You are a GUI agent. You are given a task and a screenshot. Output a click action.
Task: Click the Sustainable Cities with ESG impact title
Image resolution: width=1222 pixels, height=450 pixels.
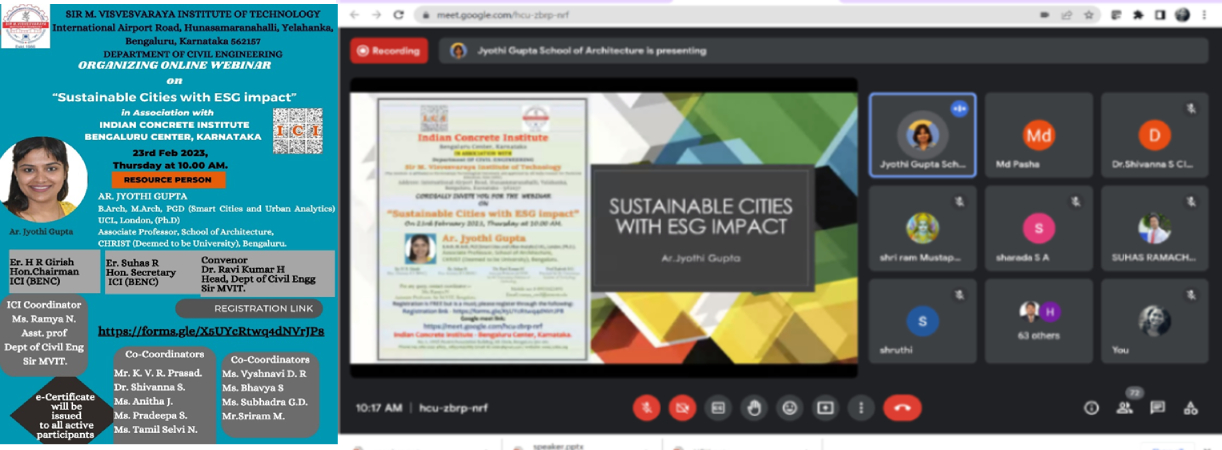pyautogui.click(x=175, y=97)
